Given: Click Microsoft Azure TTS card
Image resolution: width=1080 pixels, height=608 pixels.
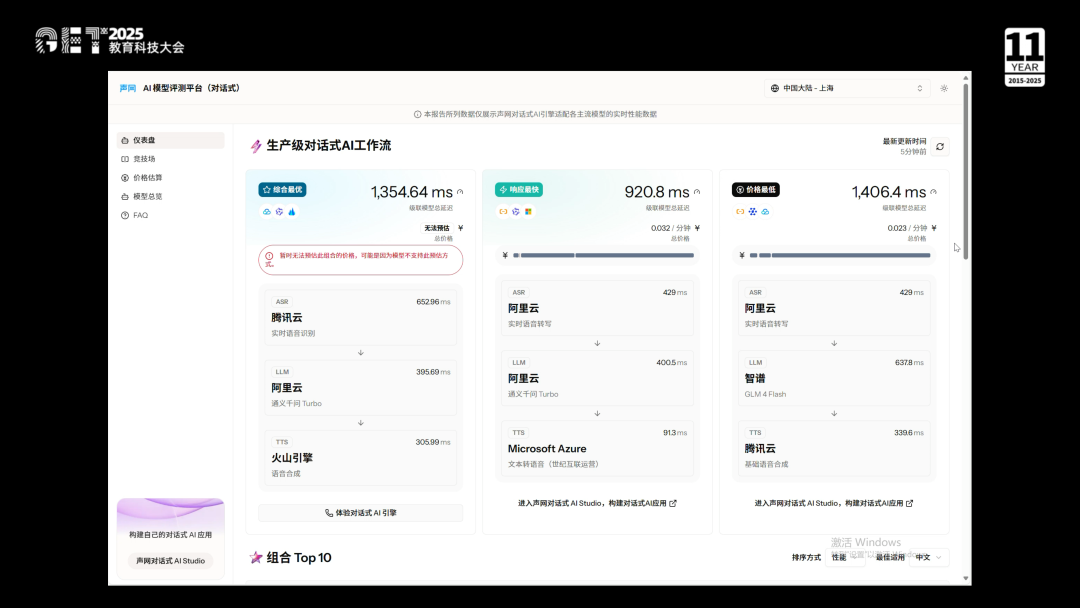Looking at the screenshot, I should 597,448.
